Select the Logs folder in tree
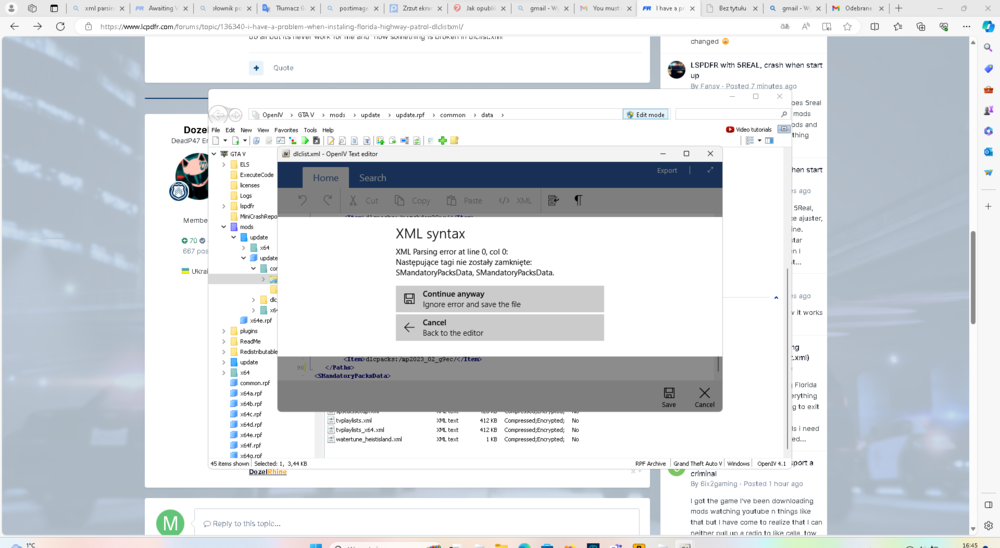Viewport: 1000px width, 548px height. [x=241, y=195]
